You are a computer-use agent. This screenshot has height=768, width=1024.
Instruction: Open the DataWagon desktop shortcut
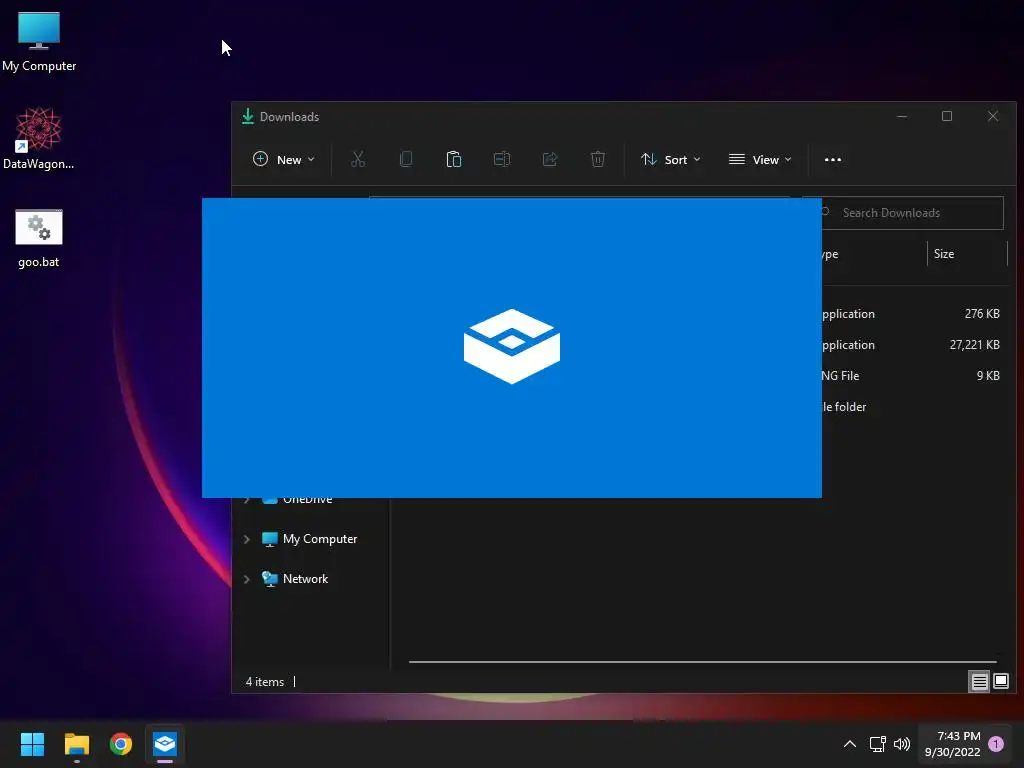(x=39, y=138)
